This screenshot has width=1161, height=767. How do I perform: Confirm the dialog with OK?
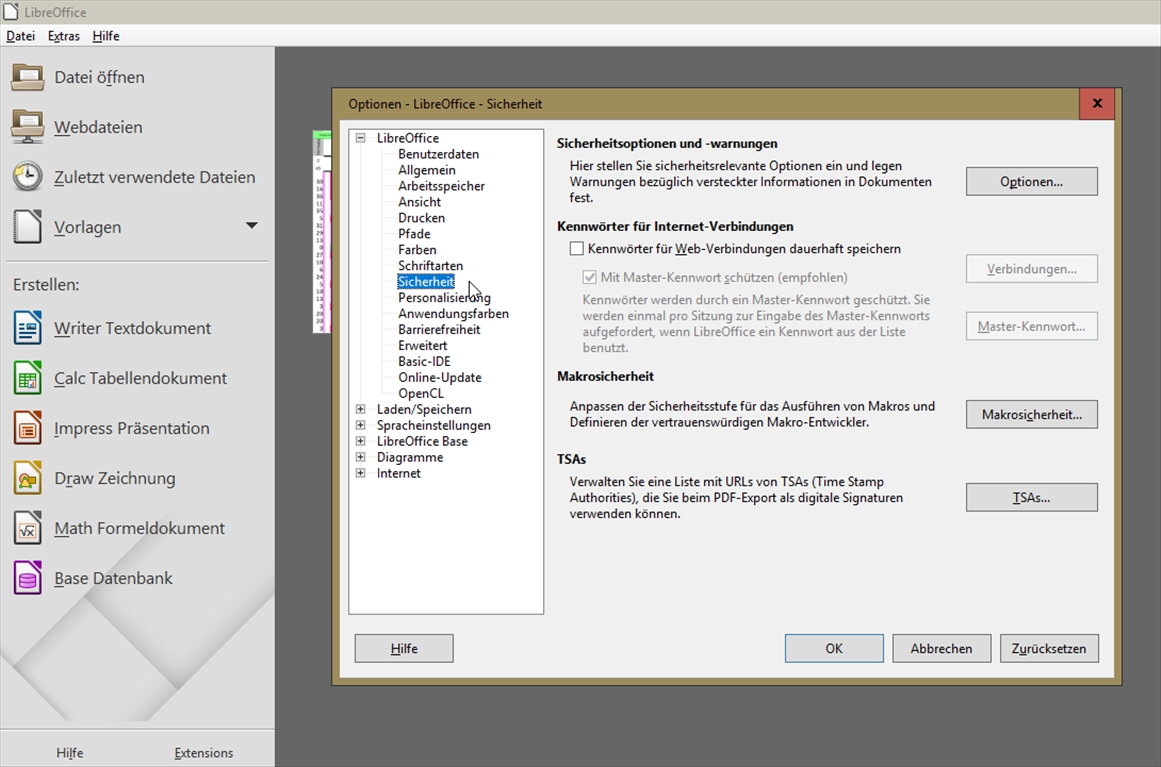(834, 649)
